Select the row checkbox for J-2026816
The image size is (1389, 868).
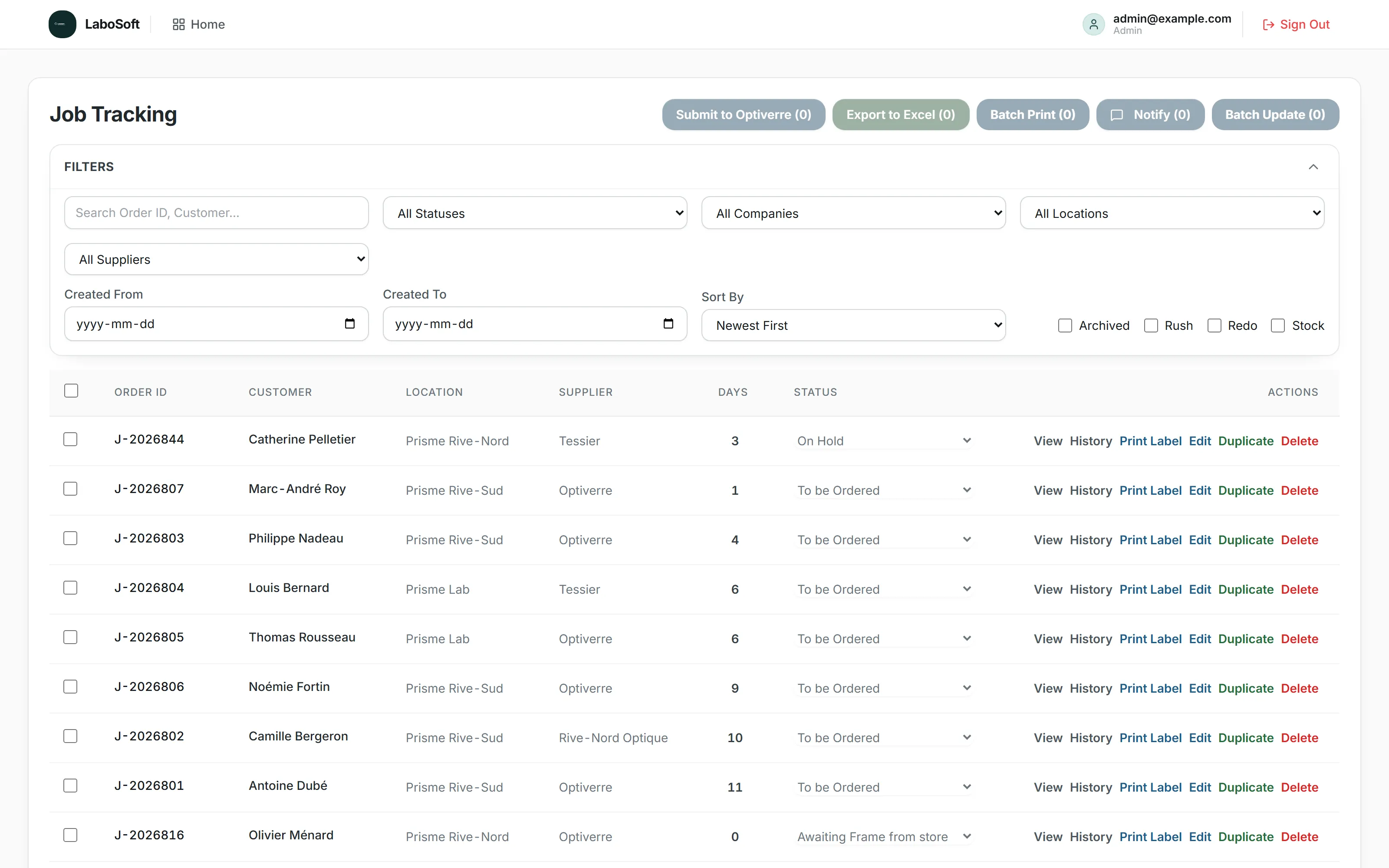(70, 835)
